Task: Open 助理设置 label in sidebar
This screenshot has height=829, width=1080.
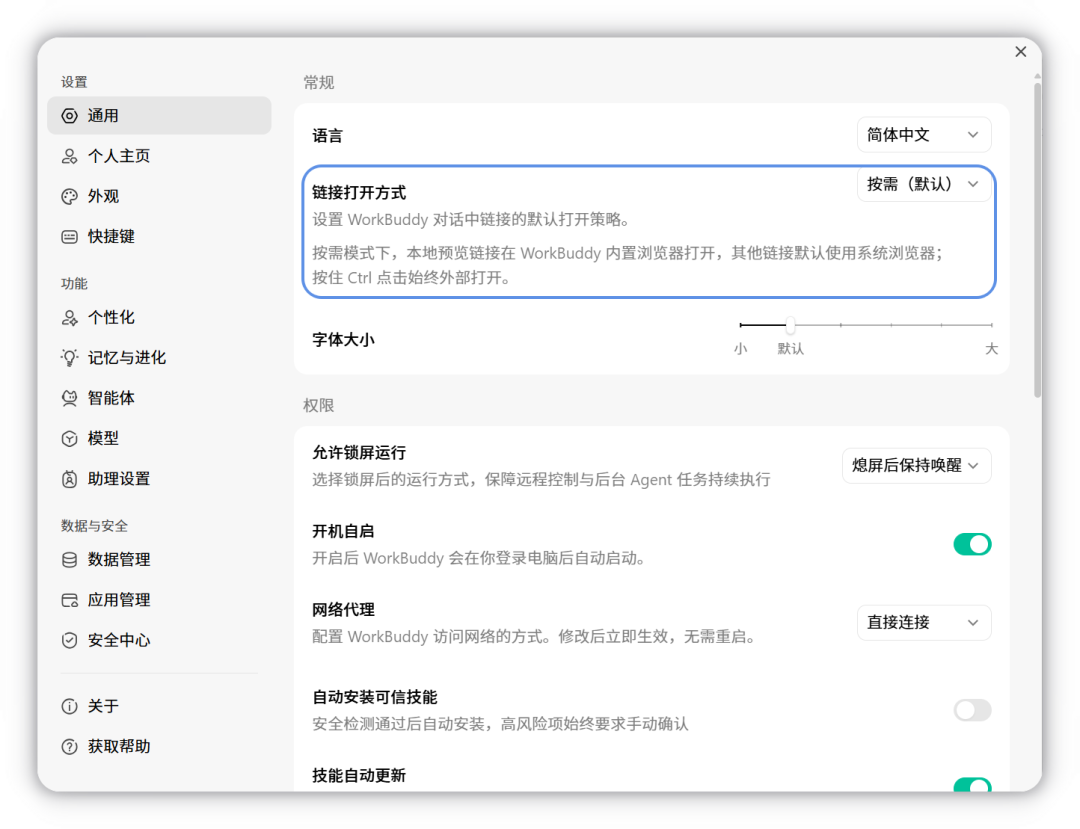Action: click(119, 479)
